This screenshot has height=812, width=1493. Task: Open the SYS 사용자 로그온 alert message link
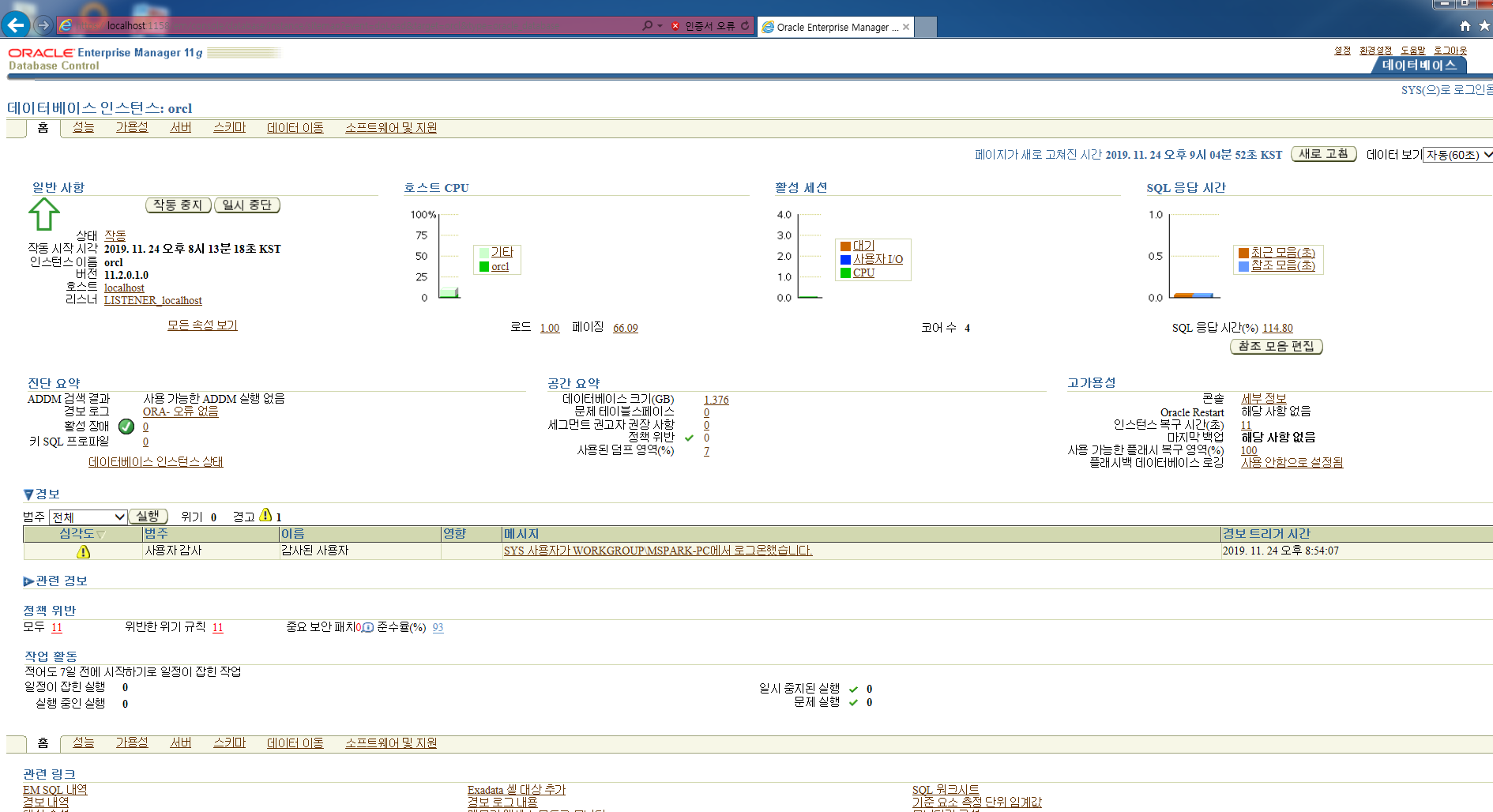[658, 551]
